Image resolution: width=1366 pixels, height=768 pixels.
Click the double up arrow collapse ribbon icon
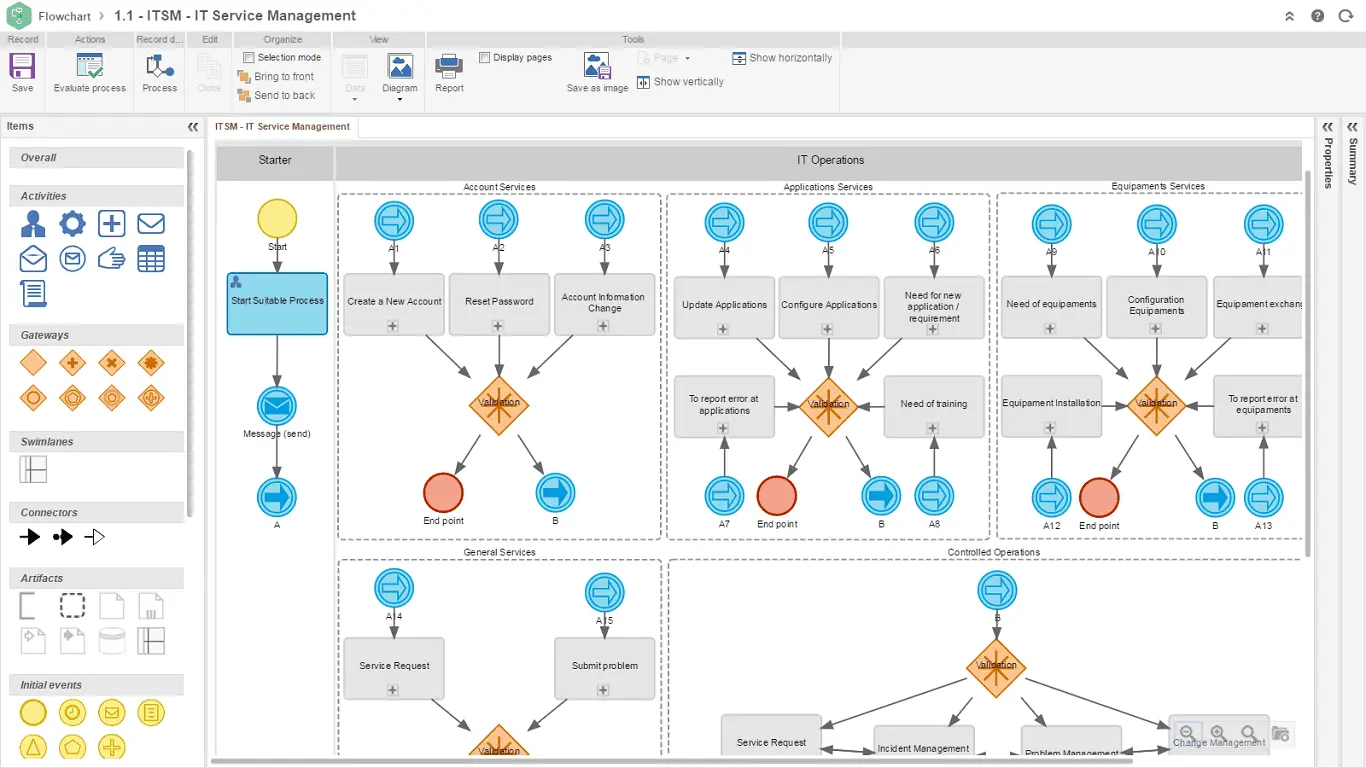tap(1290, 16)
